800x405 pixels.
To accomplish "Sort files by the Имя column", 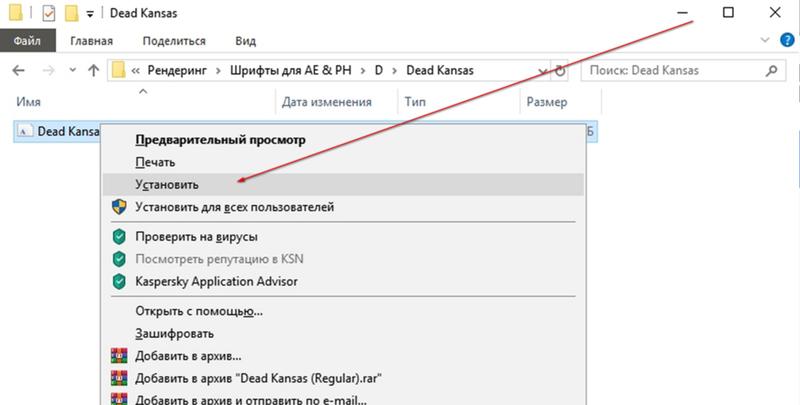I will (29, 102).
